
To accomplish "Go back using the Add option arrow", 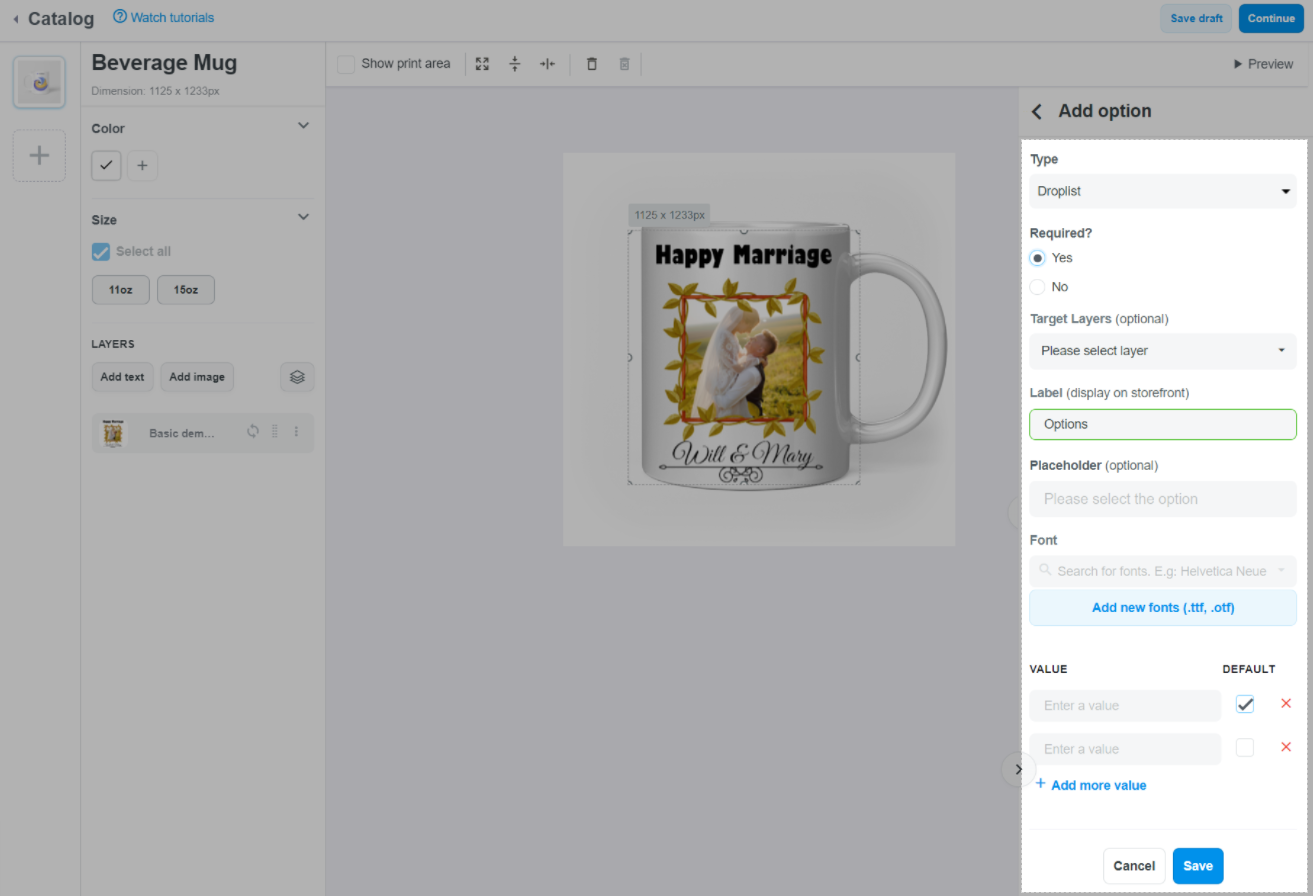I will pos(1037,111).
